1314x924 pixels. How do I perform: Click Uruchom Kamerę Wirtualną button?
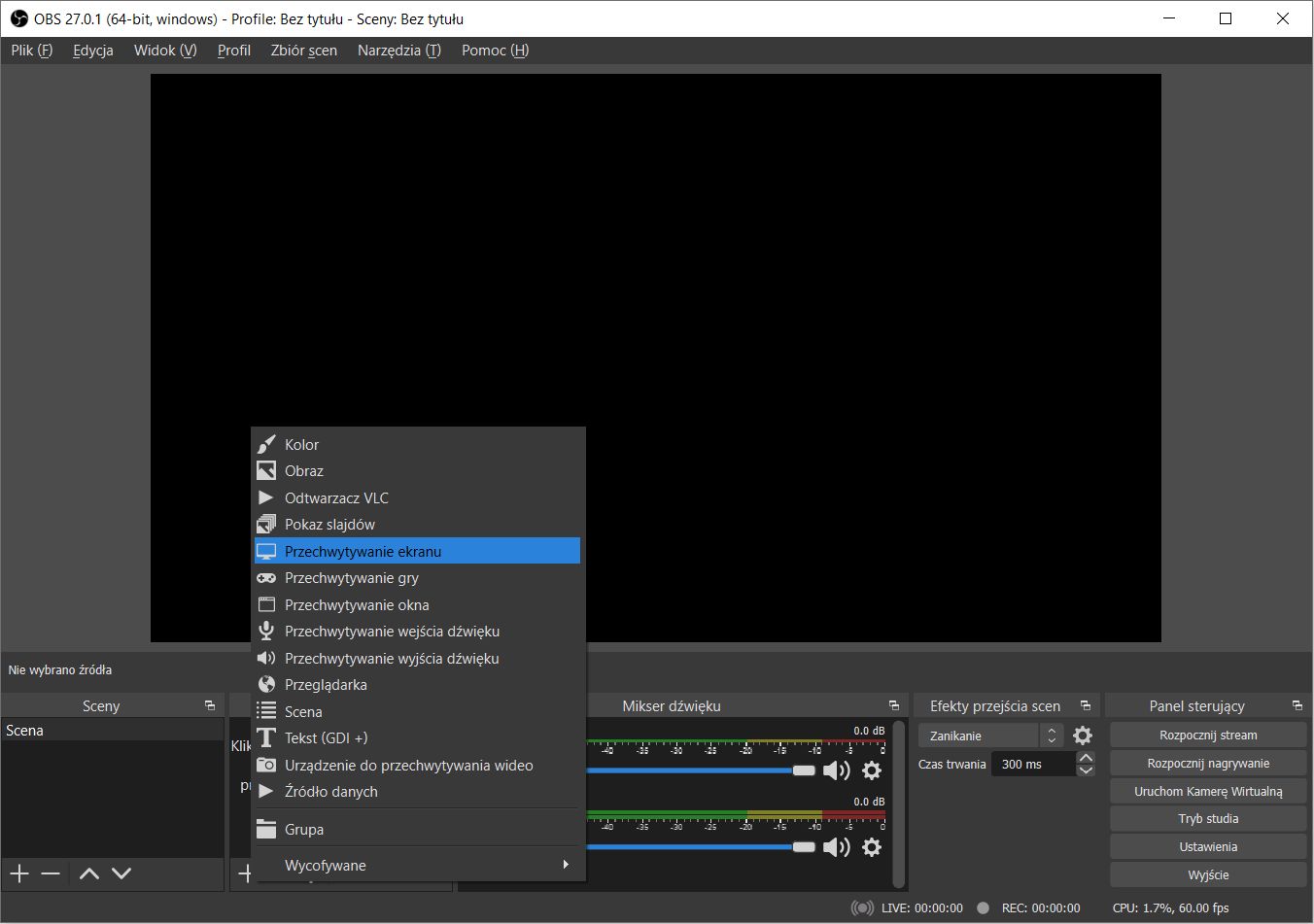pos(1208,791)
